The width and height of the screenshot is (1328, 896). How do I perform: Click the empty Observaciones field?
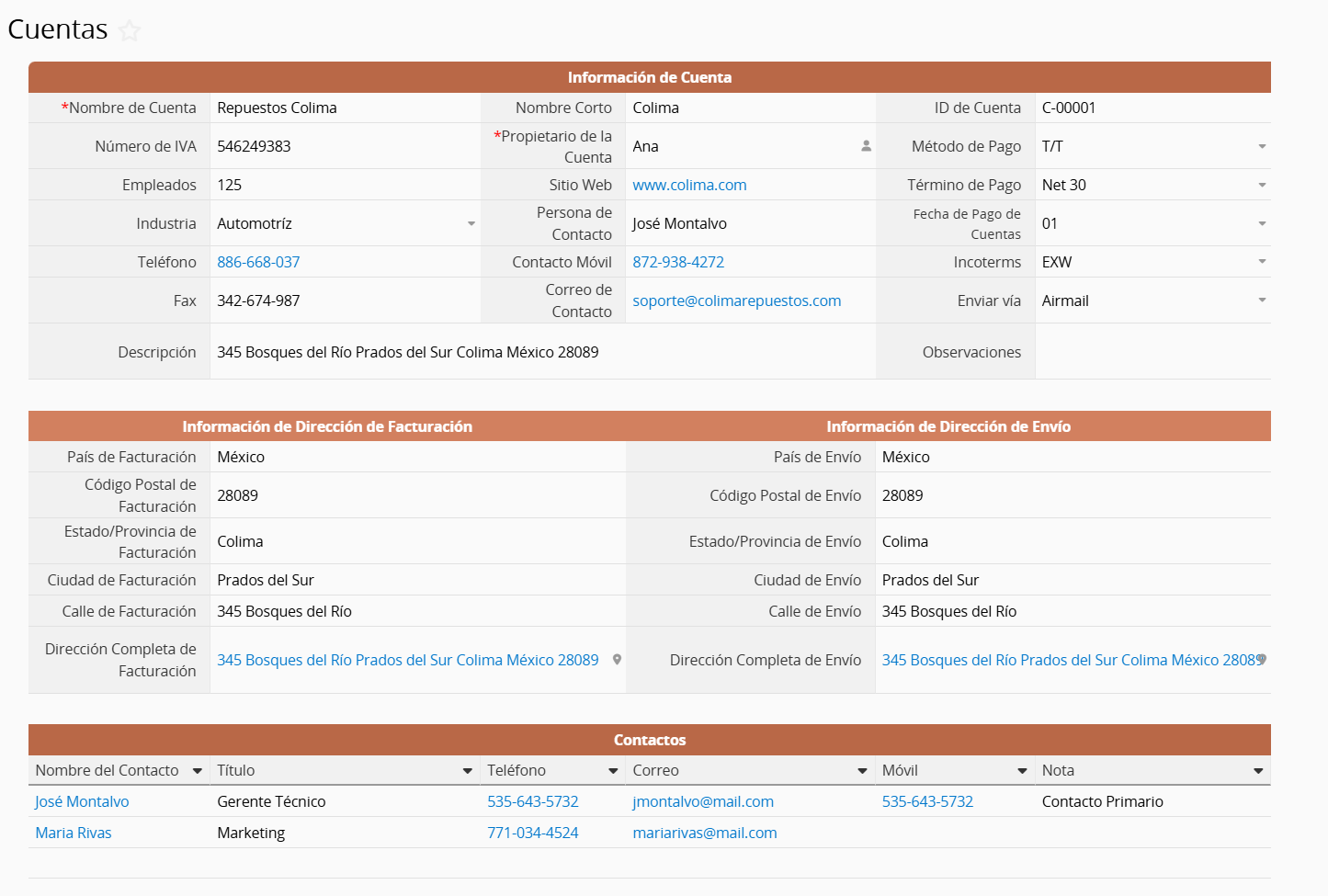pos(1152,352)
